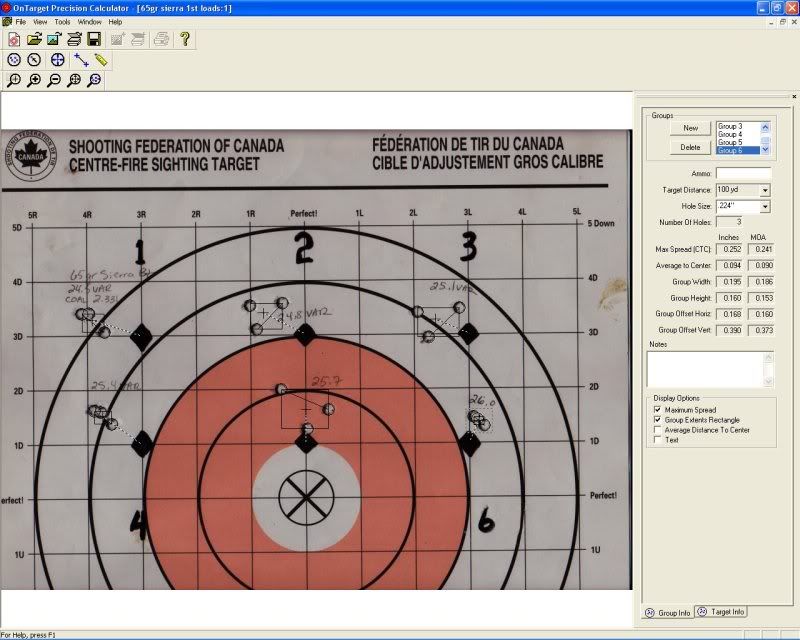The height and width of the screenshot is (640, 800).
Task: Uncheck Maximum Spread display option
Action: 658,410
